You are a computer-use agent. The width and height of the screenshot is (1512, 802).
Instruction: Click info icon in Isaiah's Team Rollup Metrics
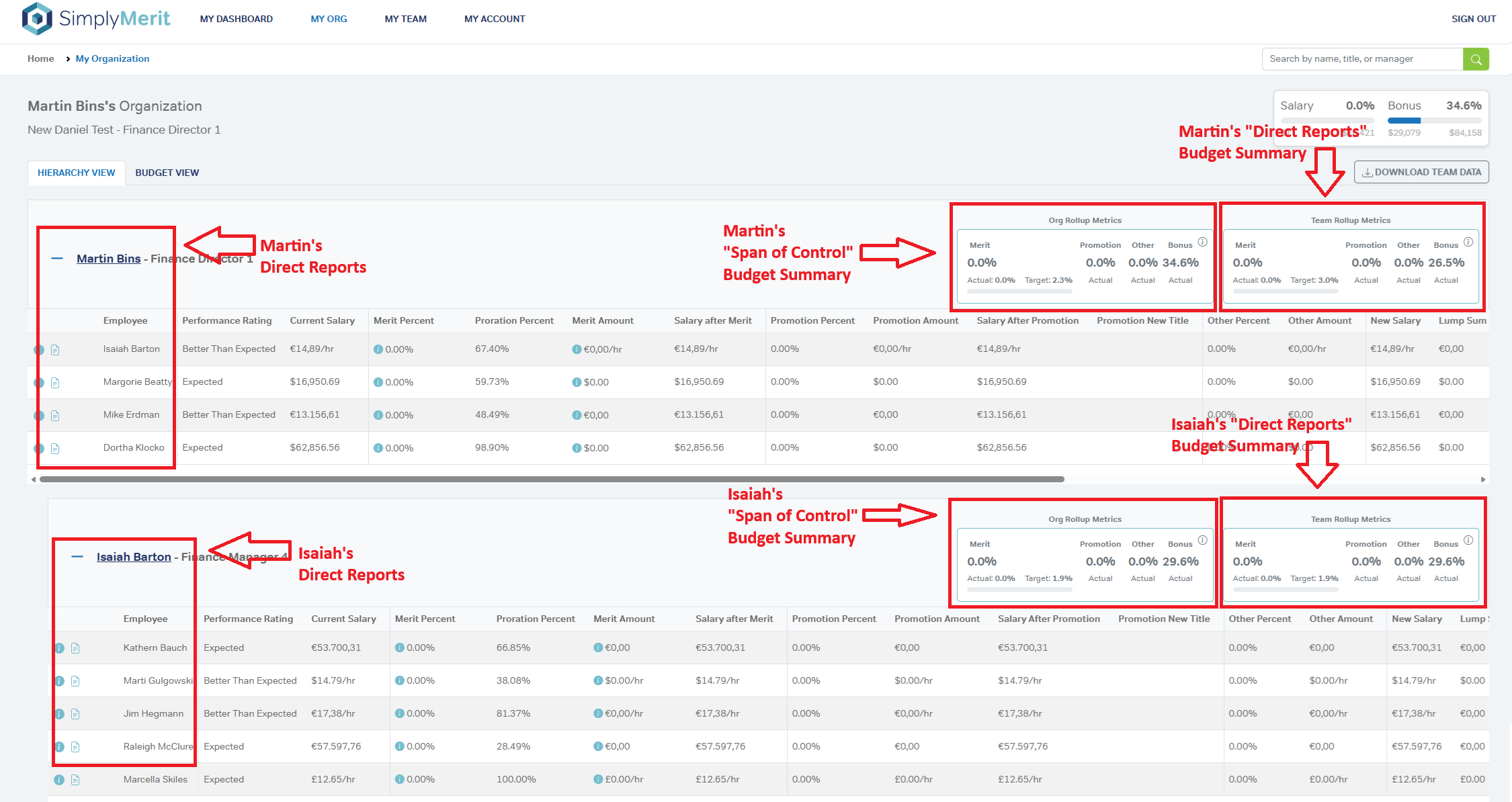1468,540
